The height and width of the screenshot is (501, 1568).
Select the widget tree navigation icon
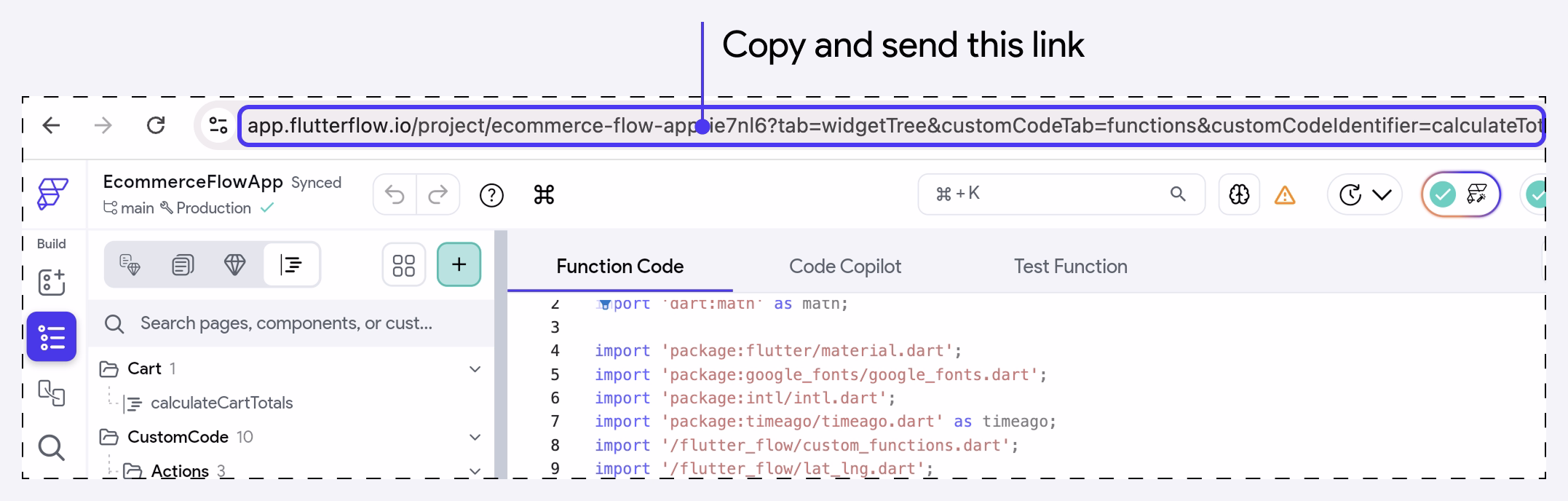[52, 336]
